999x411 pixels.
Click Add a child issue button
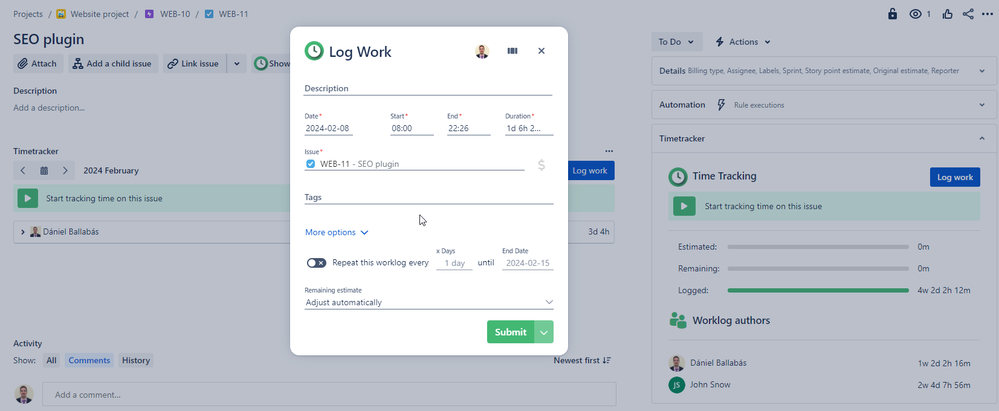pyautogui.click(x=113, y=64)
